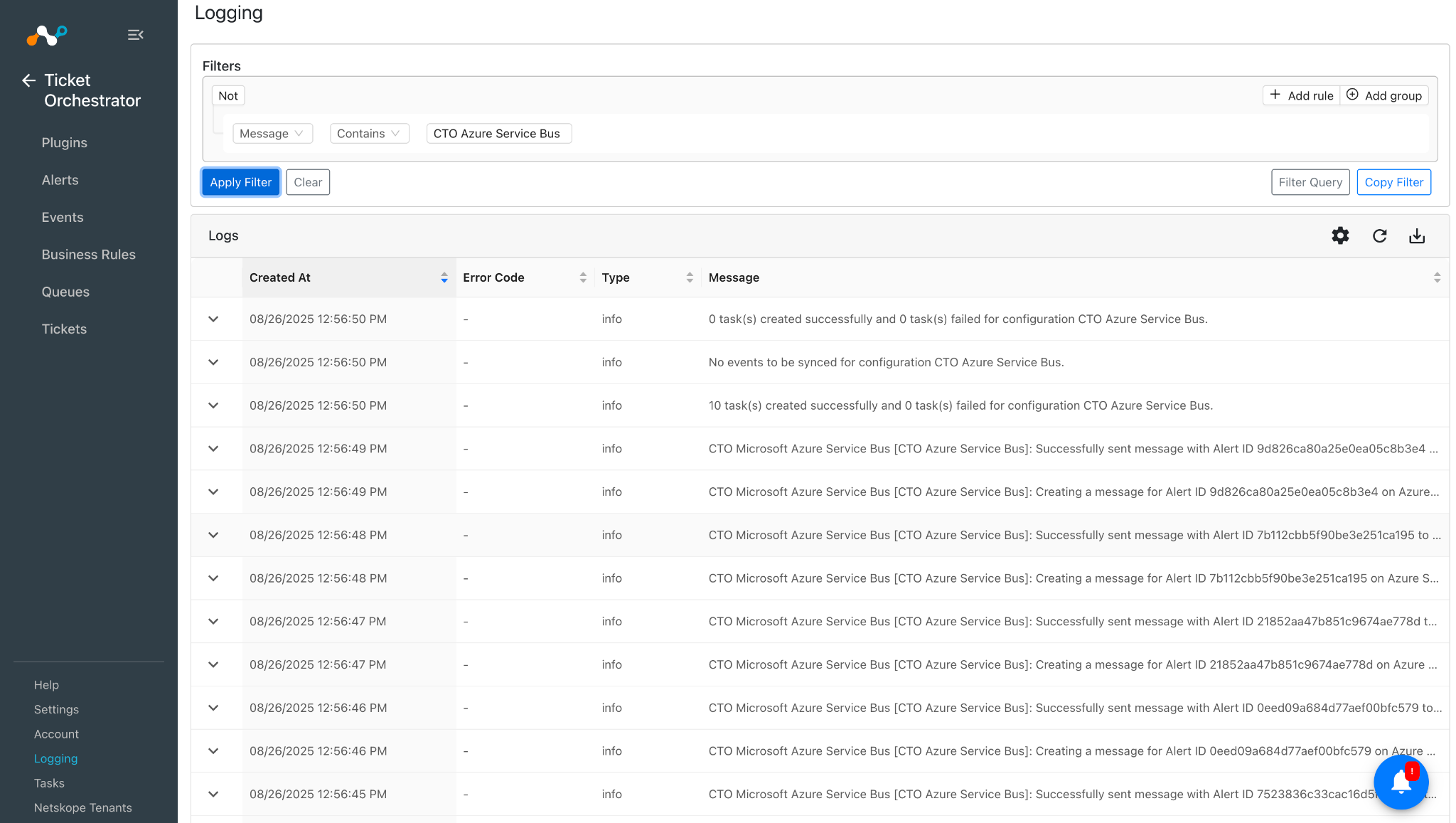
Task: Sort by Created At column arrows
Action: pos(444,277)
